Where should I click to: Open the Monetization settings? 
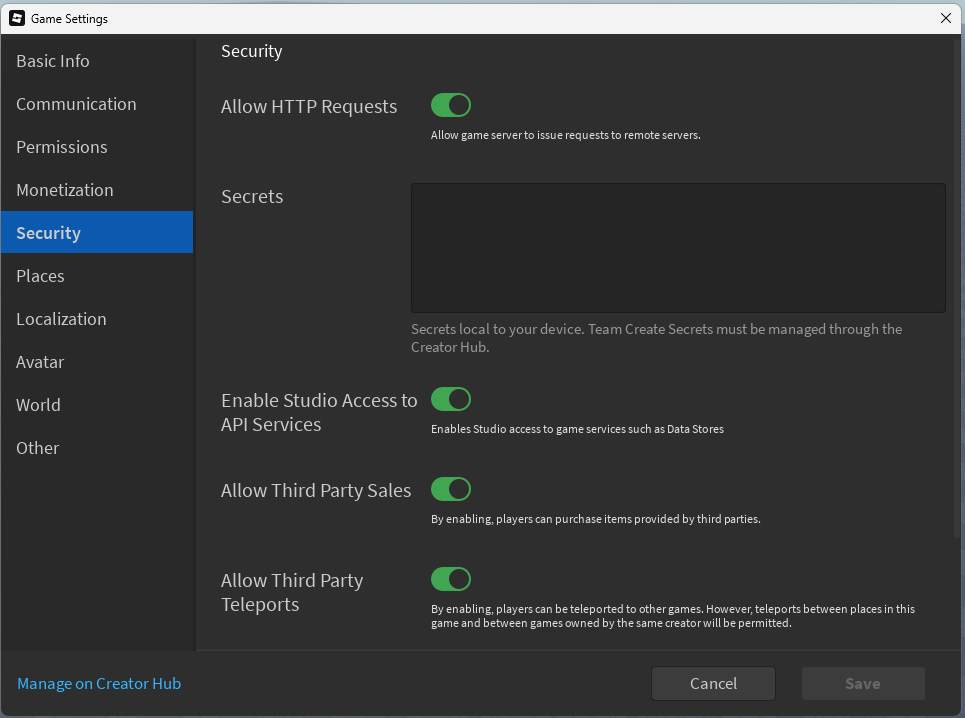pyautogui.click(x=64, y=190)
